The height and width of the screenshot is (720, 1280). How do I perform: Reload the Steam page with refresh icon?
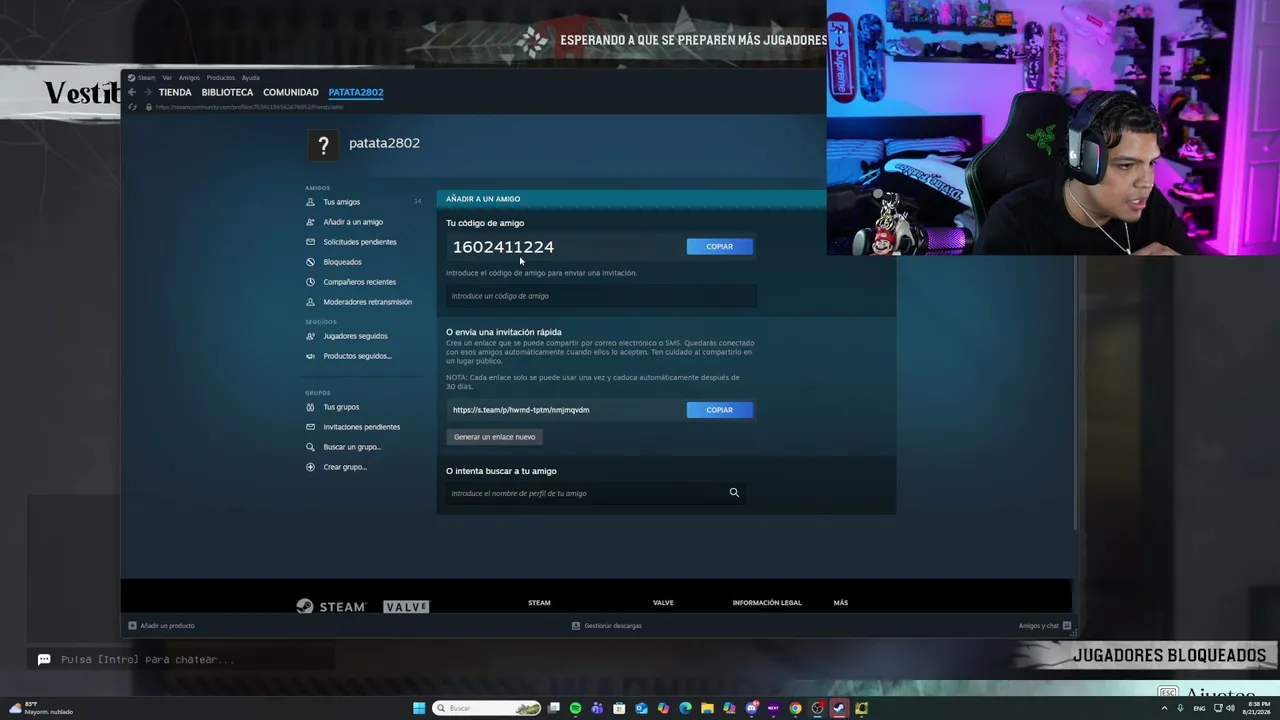click(x=133, y=107)
